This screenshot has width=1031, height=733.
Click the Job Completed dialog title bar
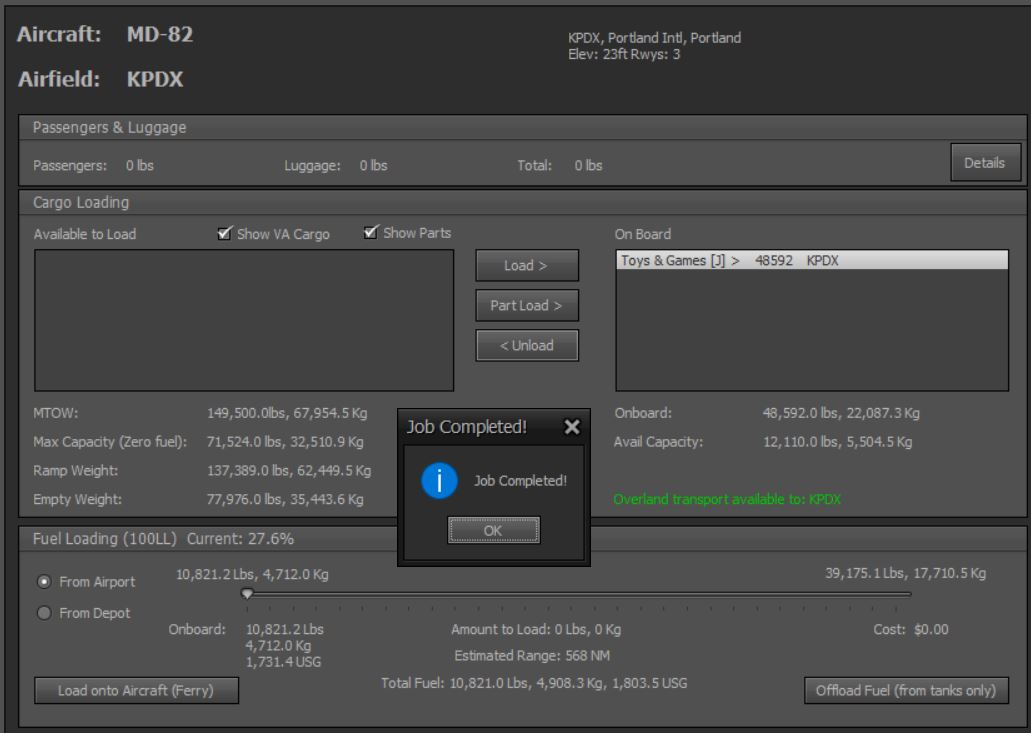click(470, 426)
